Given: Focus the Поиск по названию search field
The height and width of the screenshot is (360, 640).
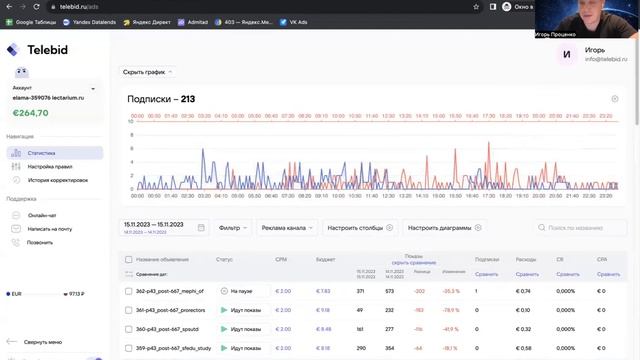Looking at the screenshot, I should tap(580, 228).
